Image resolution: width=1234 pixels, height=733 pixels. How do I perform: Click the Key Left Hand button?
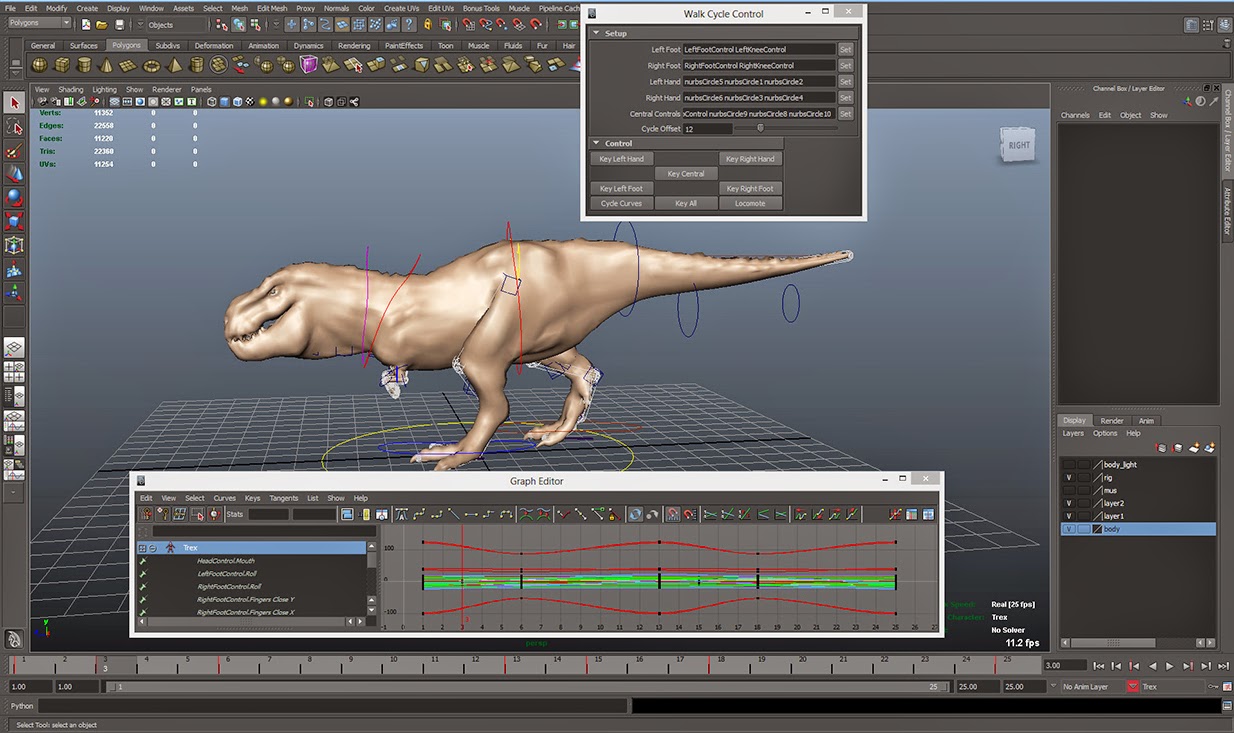pos(621,158)
